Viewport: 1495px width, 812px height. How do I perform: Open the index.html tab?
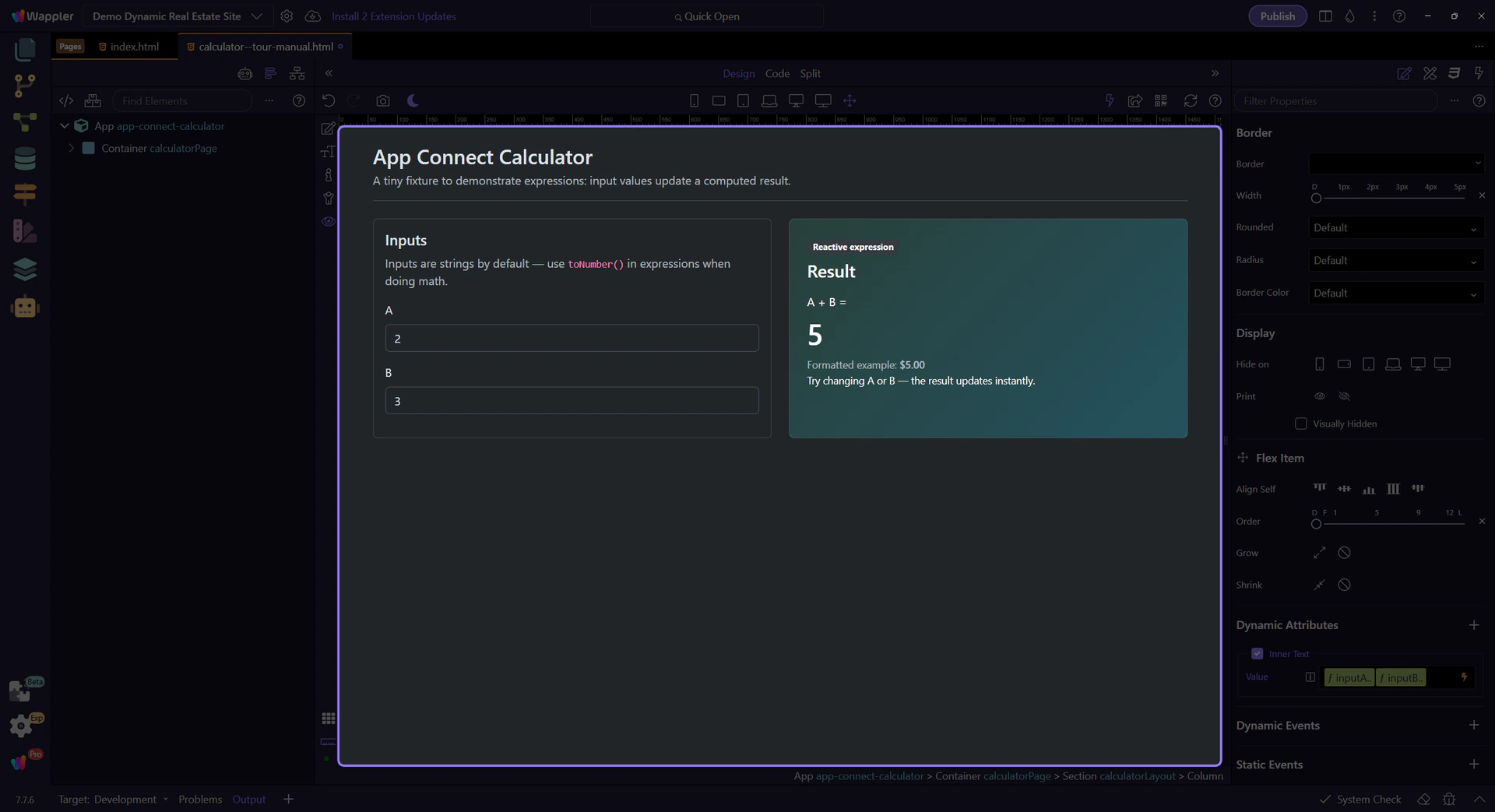[134, 47]
